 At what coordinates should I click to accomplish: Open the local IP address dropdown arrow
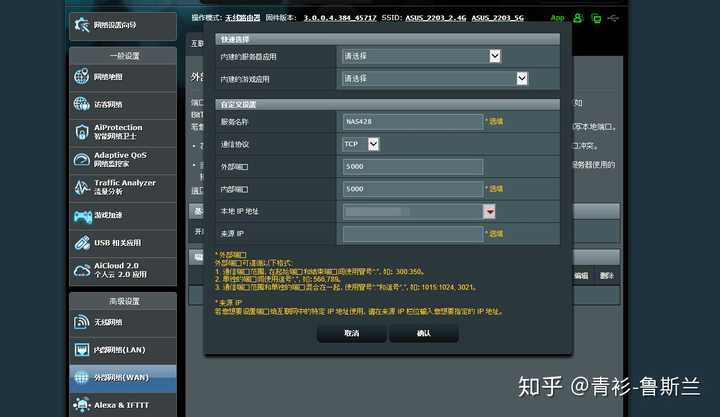[489, 211]
